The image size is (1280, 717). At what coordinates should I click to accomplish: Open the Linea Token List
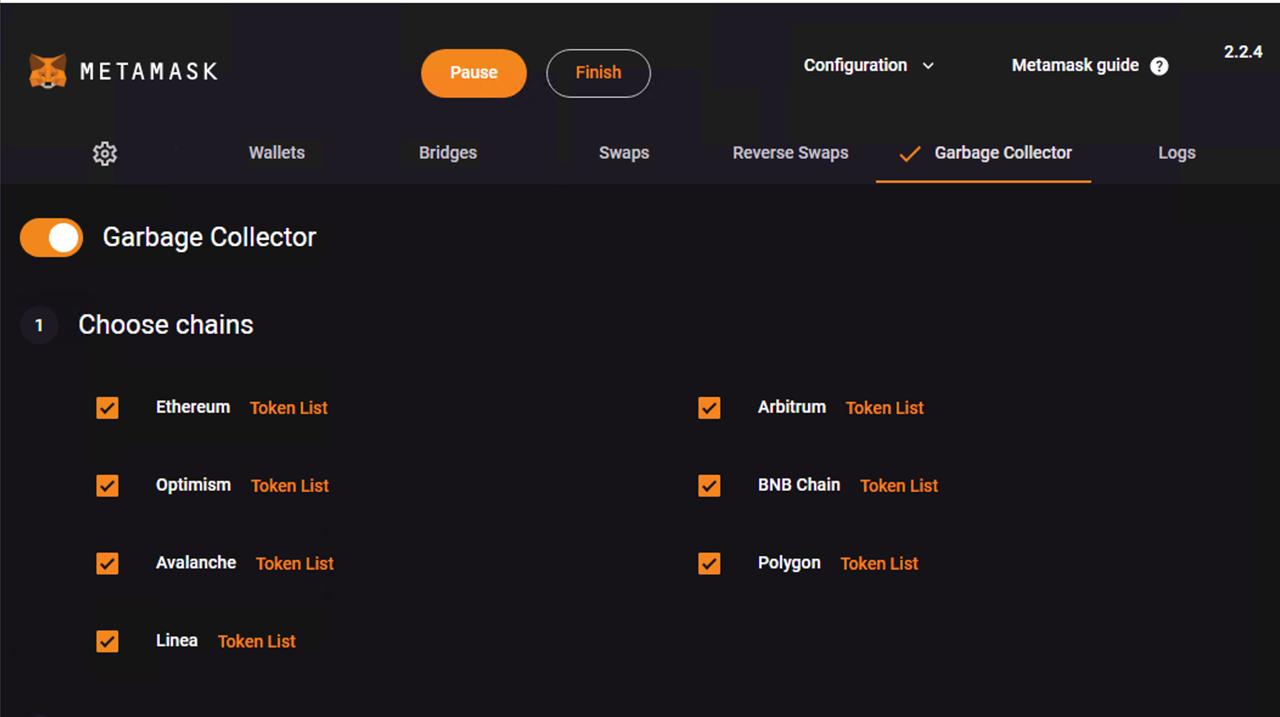click(257, 642)
